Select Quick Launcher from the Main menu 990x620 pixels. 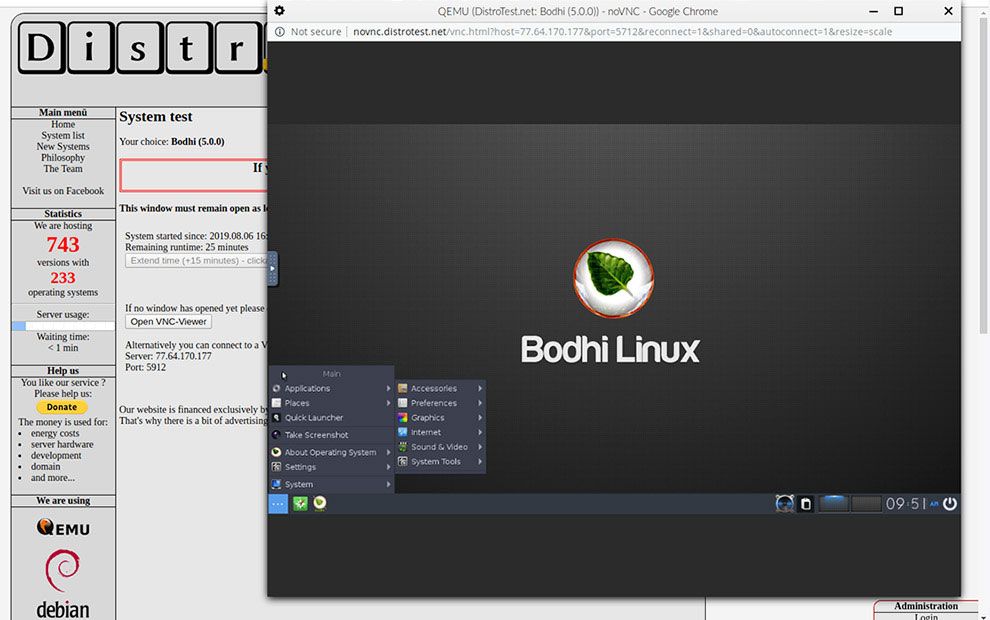click(x=331, y=417)
